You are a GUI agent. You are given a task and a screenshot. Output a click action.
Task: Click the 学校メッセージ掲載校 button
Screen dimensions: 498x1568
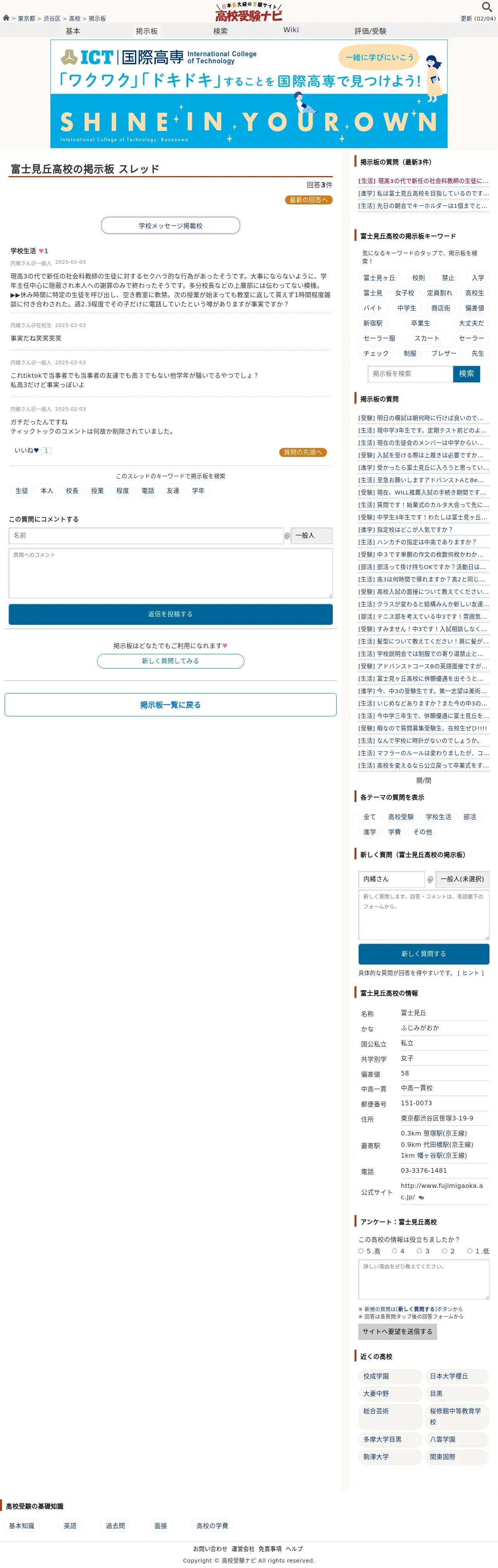click(x=171, y=225)
